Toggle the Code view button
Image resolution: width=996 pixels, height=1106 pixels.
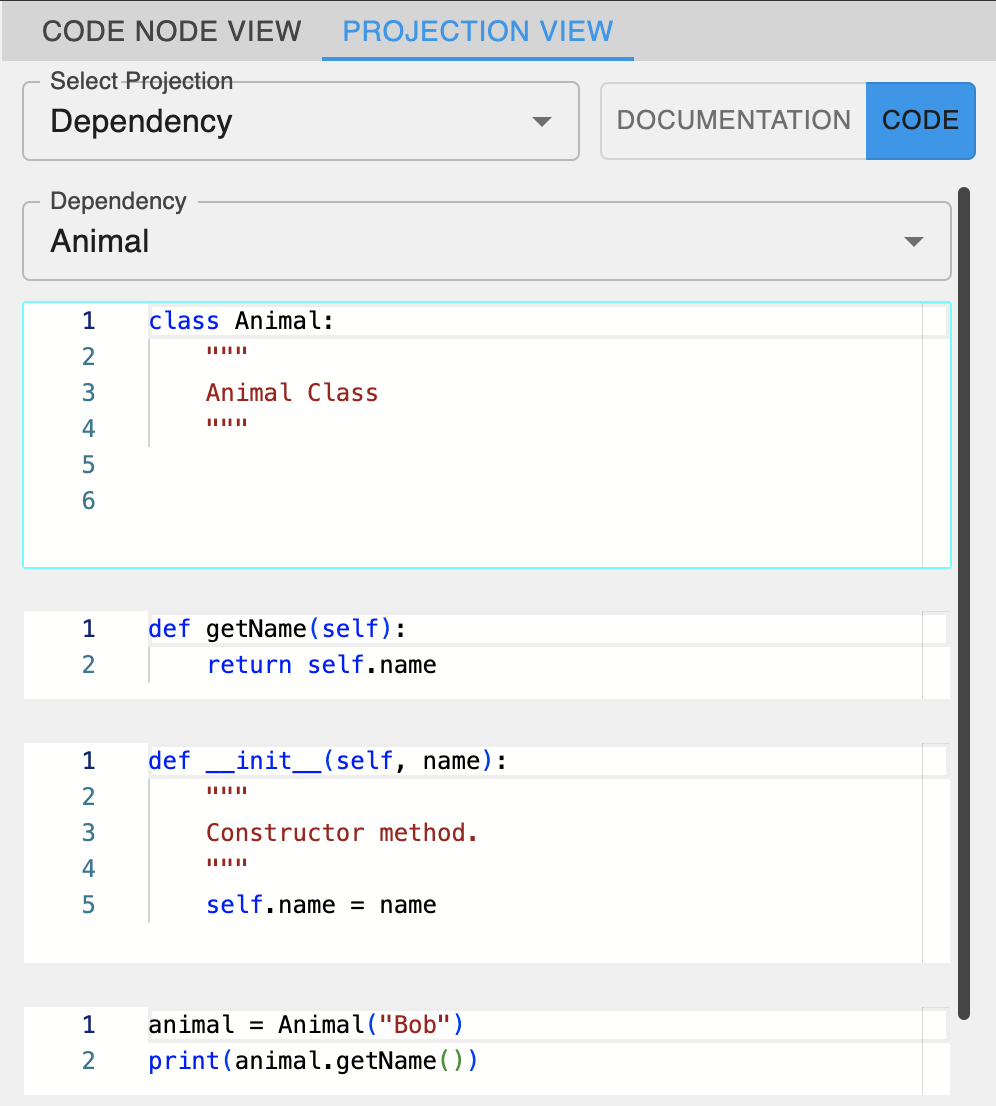(x=920, y=121)
